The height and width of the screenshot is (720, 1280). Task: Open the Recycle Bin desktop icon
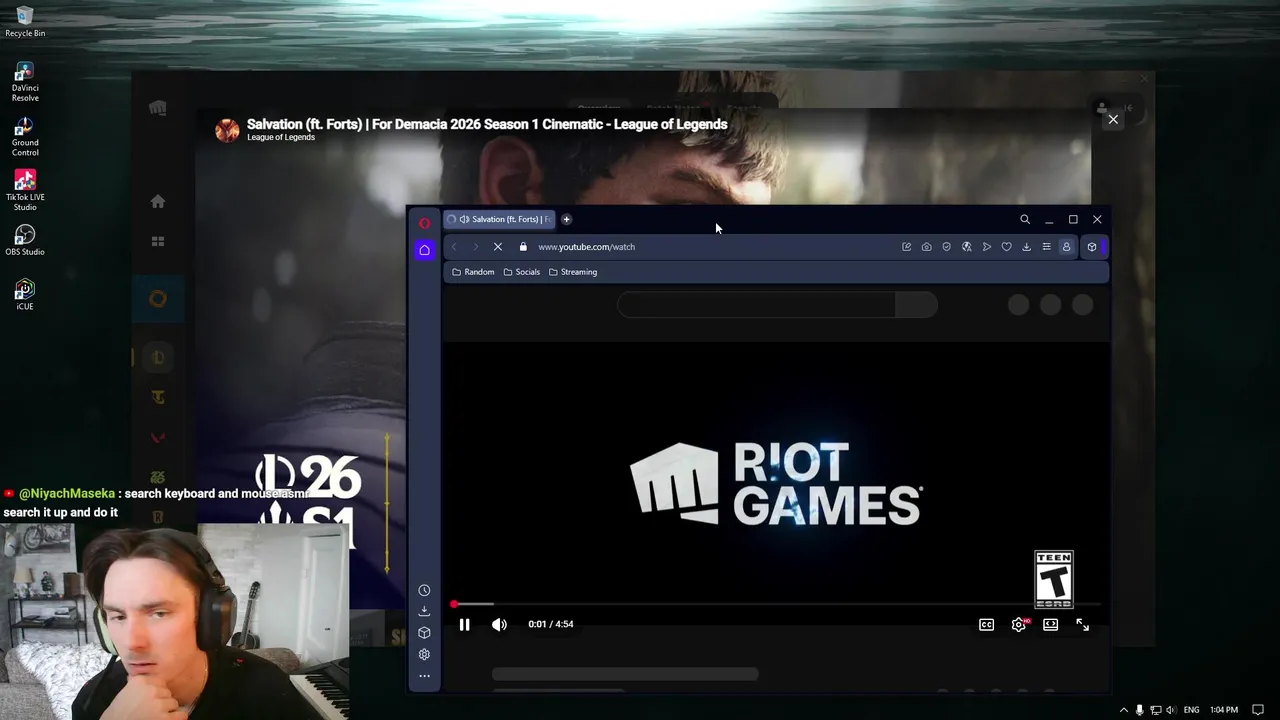point(25,22)
